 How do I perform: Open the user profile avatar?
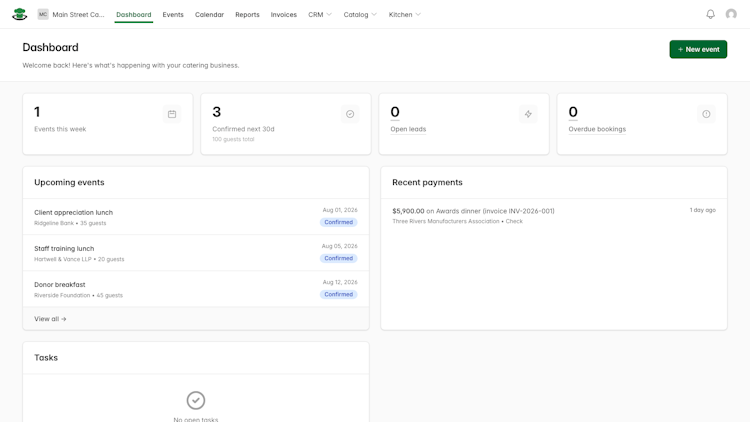coord(731,14)
